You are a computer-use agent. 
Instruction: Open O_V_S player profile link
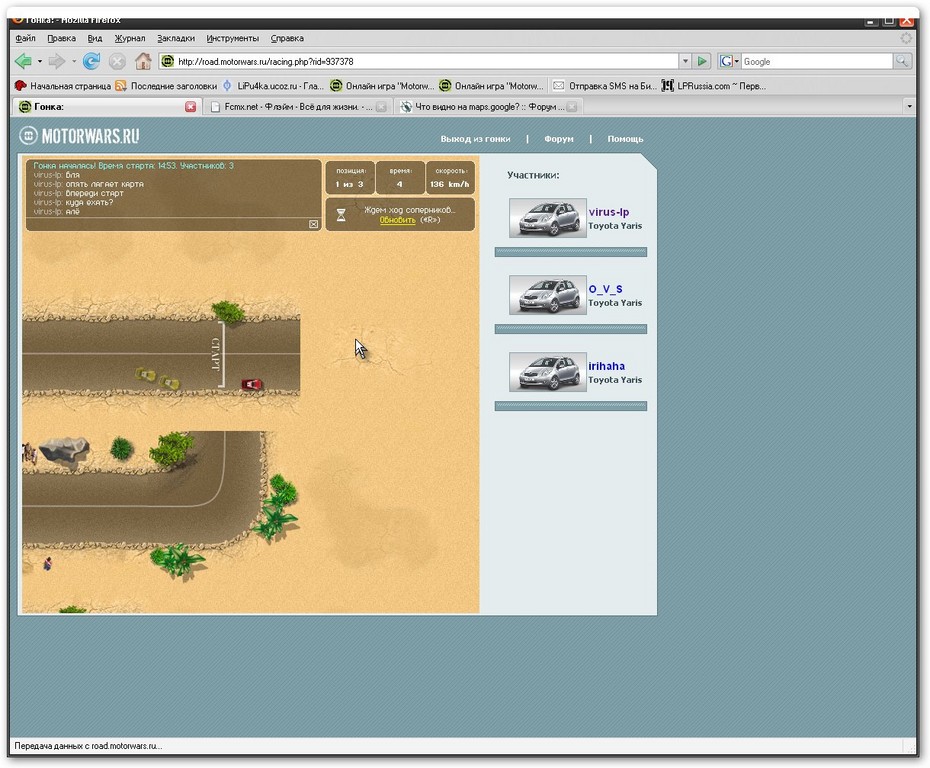(x=606, y=289)
